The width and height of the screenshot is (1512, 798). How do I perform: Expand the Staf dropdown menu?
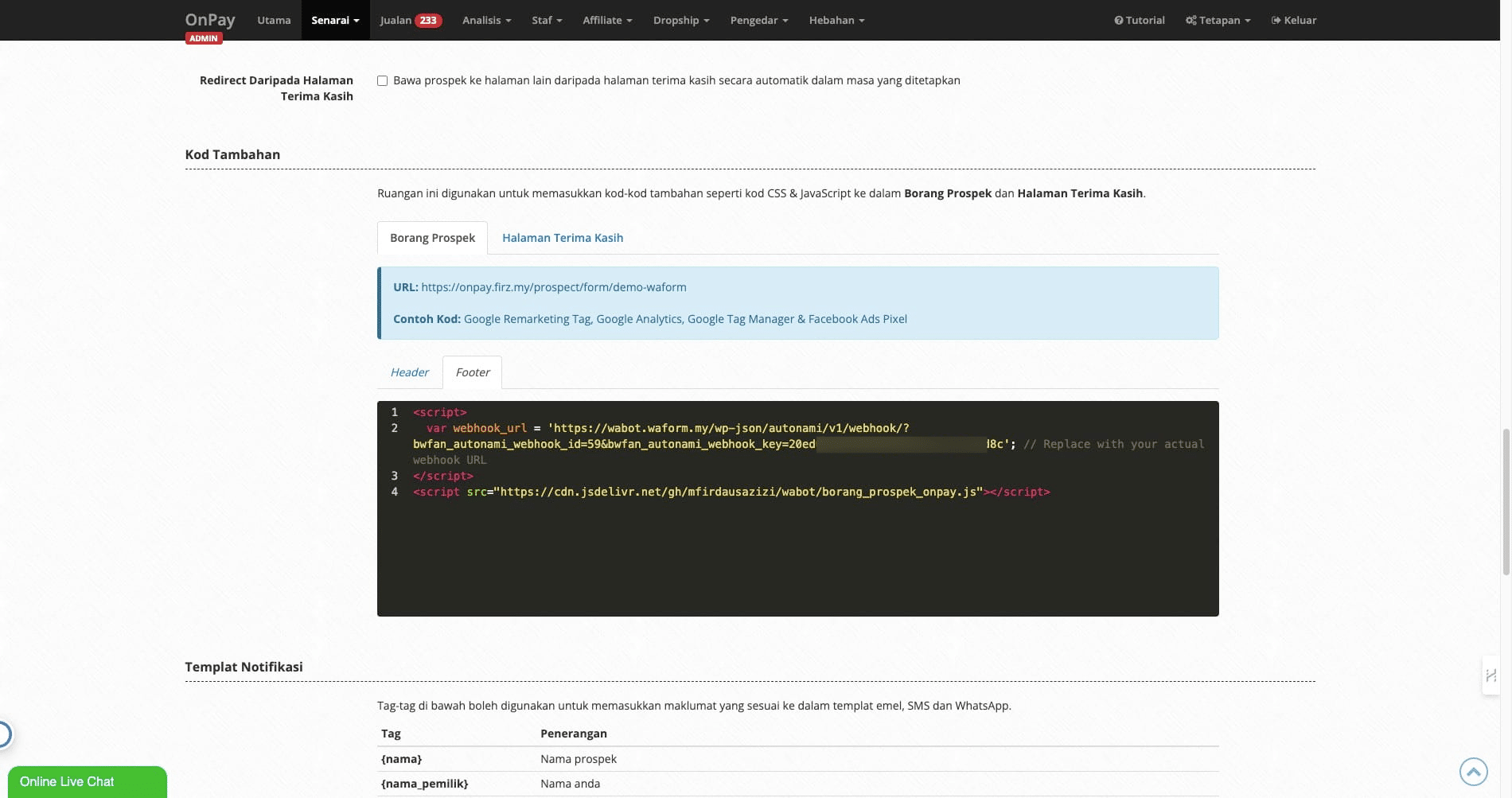pos(547,20)
